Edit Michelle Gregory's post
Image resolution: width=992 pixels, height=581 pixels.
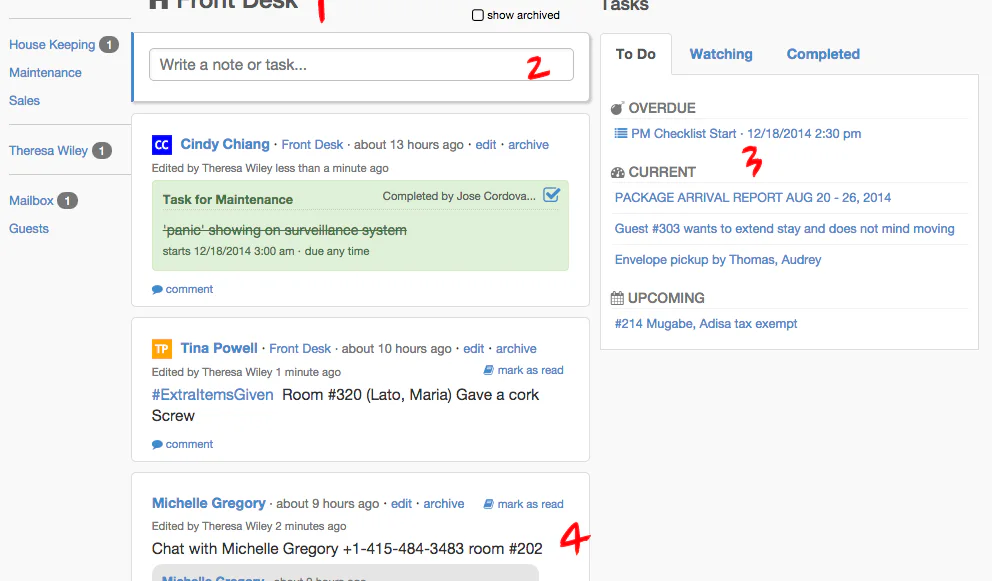(x=401, y=504)
